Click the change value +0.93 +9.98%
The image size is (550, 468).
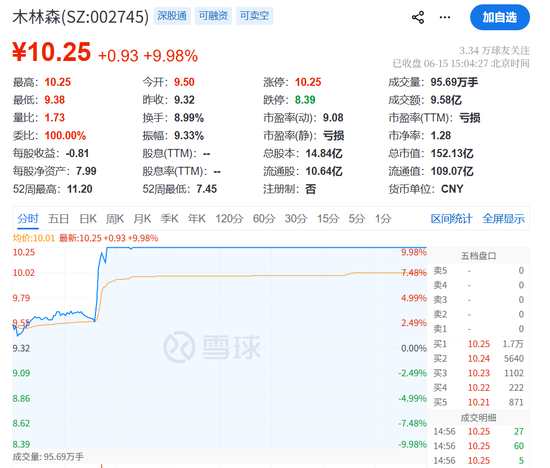click(x=148, y=56)
